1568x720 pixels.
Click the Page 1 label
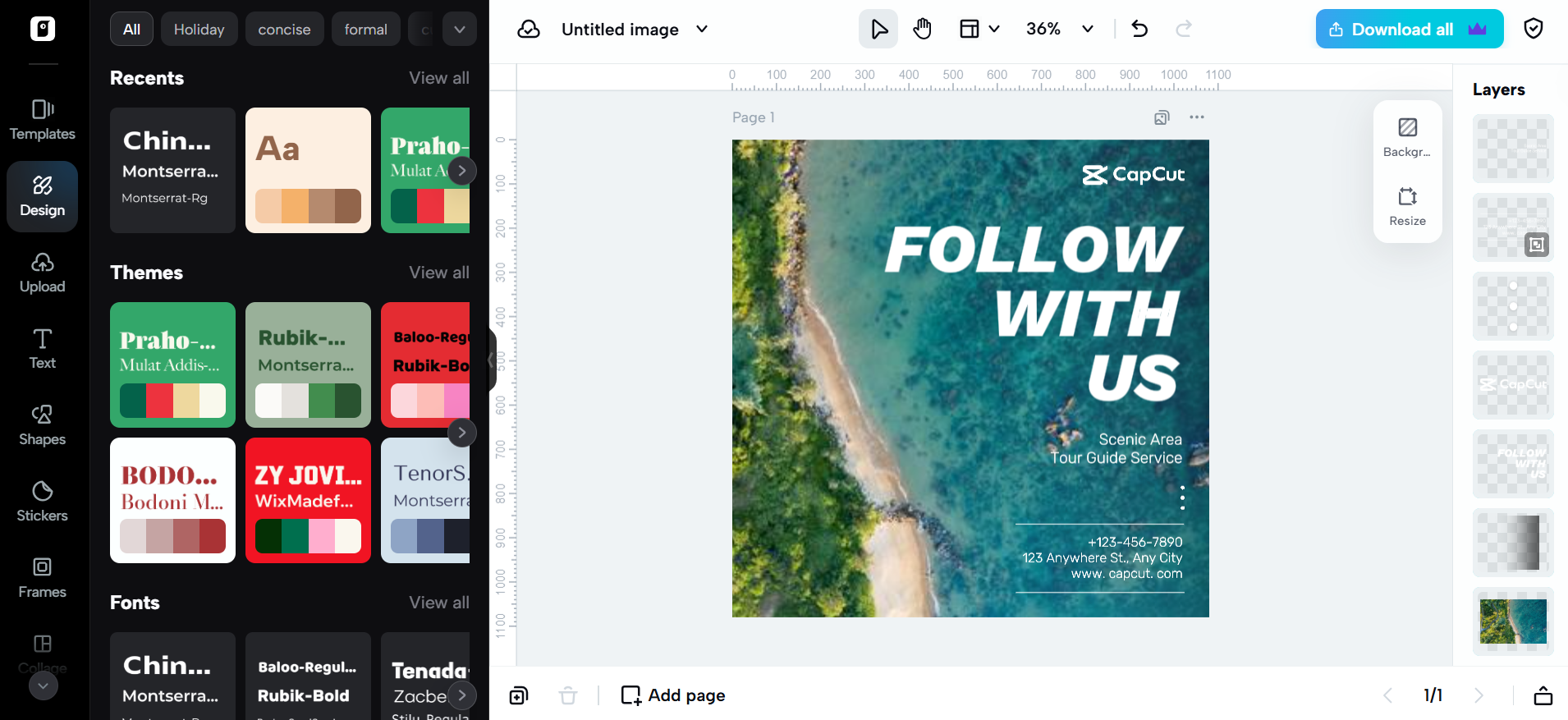click(754, 117)
